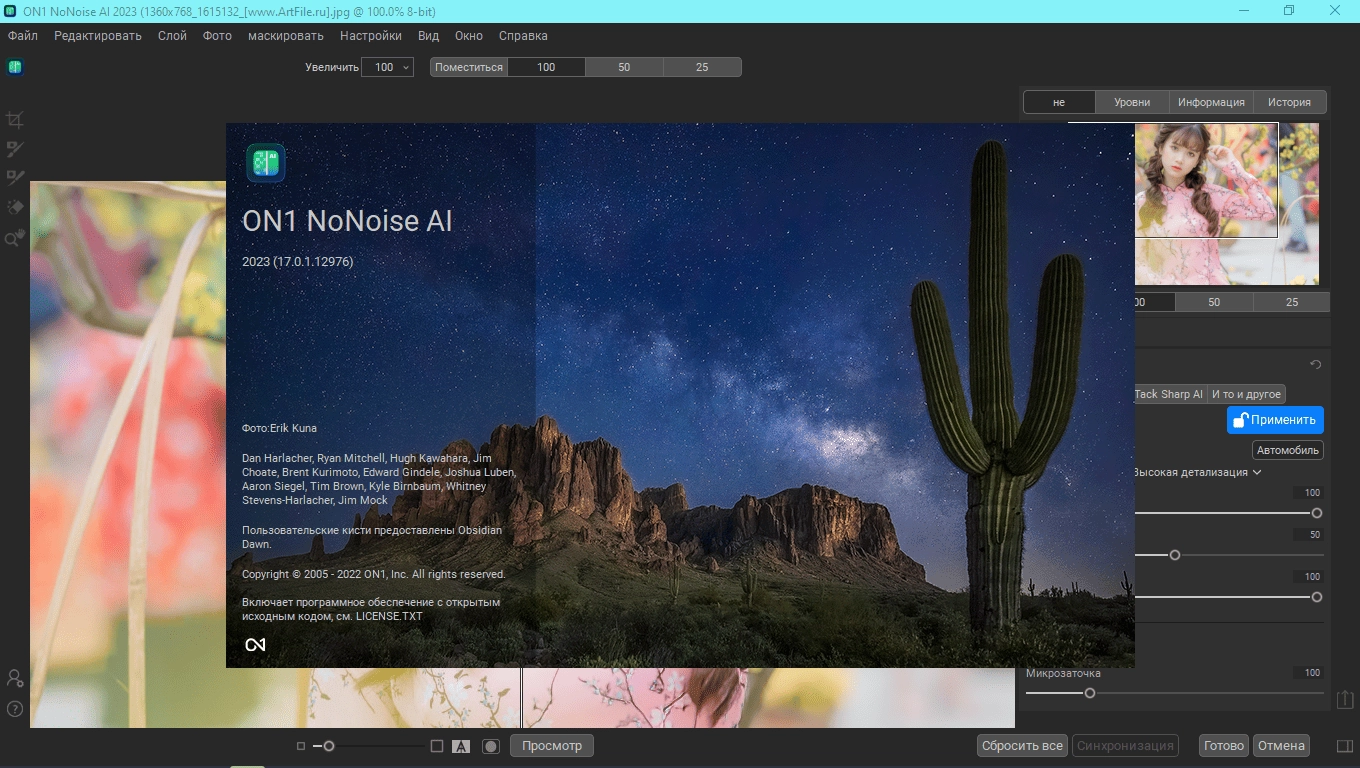Click the 'Применить' button
The width and height of the screenshot is (1360, 768).
[1275, 420]
